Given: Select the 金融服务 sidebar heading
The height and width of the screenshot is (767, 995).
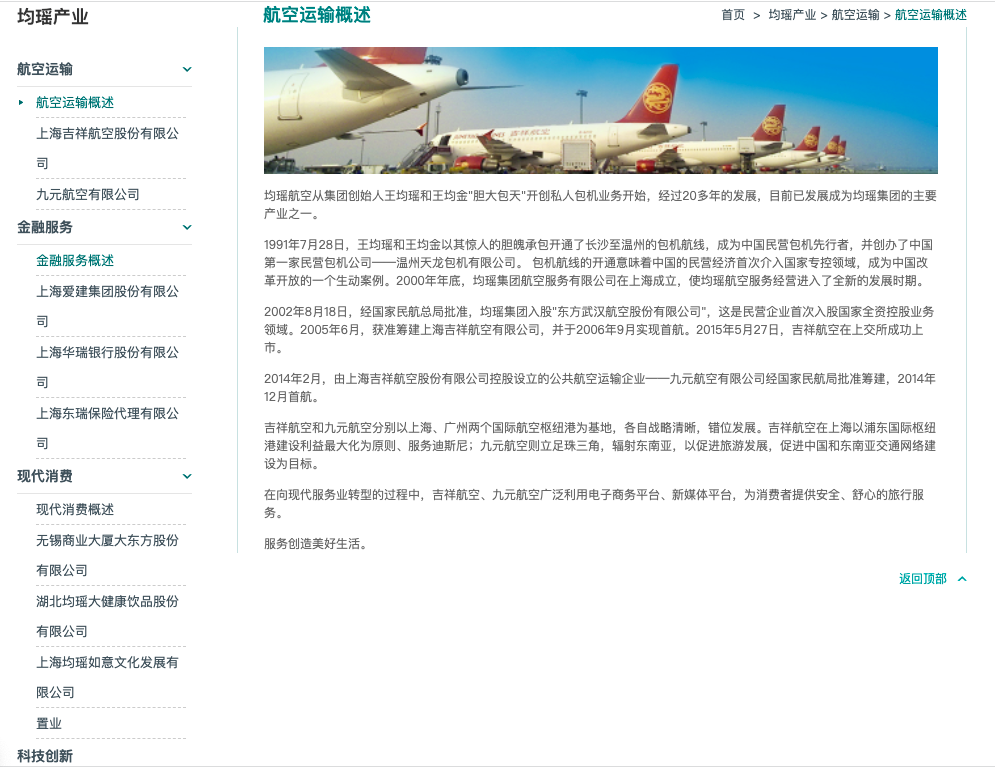Looking at the screenshot, I should click(x=45, y=227).
